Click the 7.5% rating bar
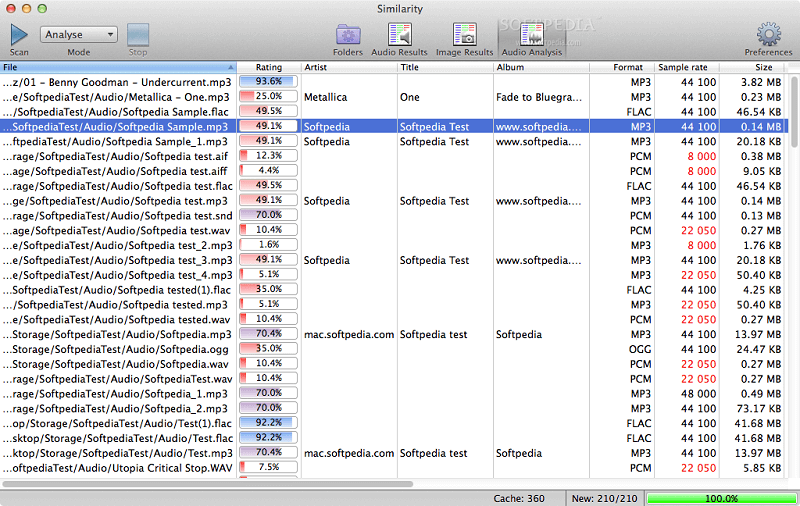The height and width of the screenshot is (506, 800). 268,467
